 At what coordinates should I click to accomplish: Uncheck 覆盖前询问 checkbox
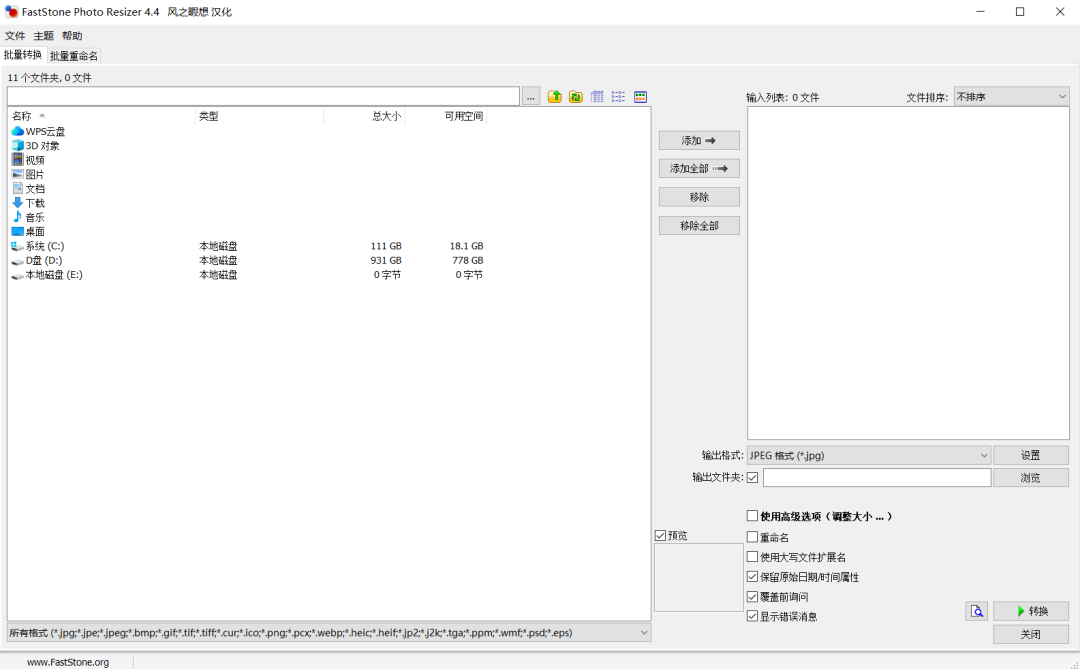pyautogui.click(x=753, y=597)
